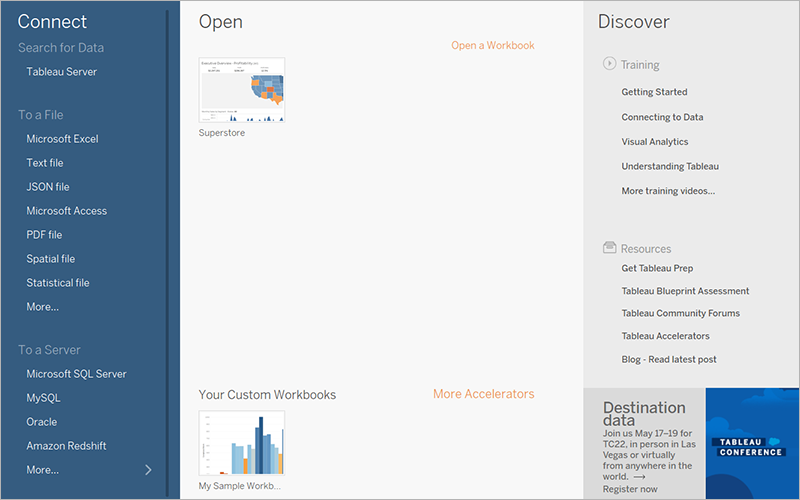Click the Resources box icon
800x500 pixels.
point(609,248)
